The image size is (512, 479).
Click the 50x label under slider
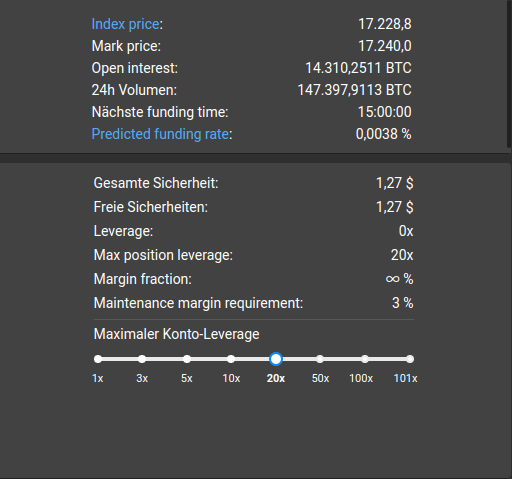tap(320, 378)
